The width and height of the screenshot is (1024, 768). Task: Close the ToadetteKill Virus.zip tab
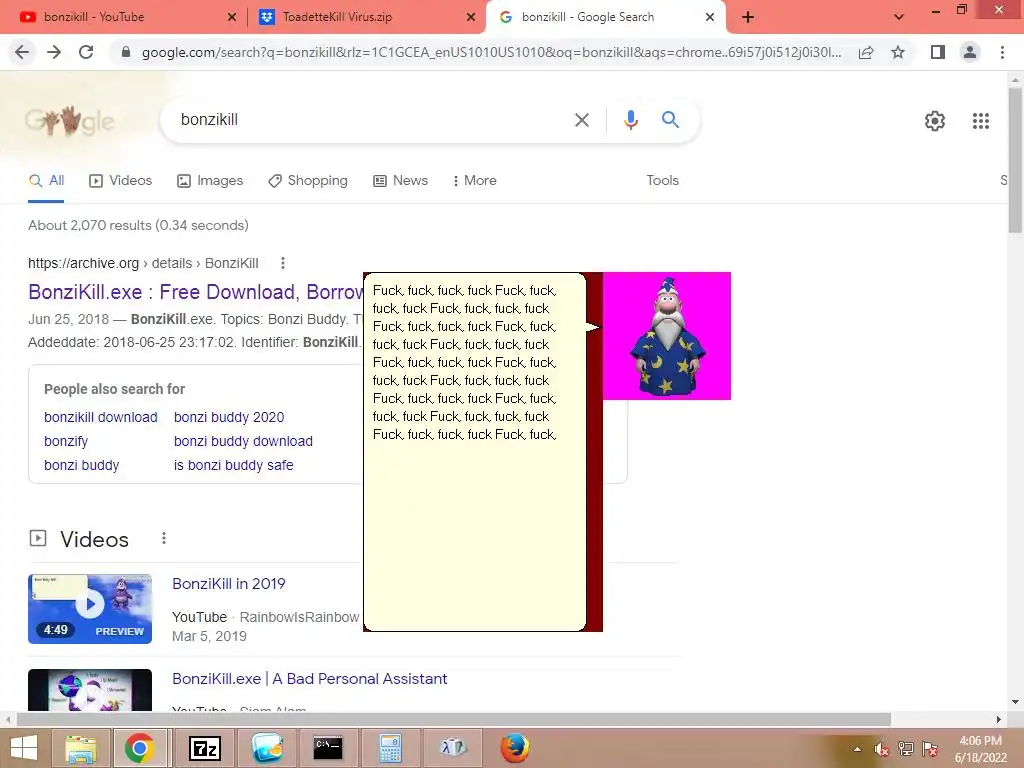[471, 17]
